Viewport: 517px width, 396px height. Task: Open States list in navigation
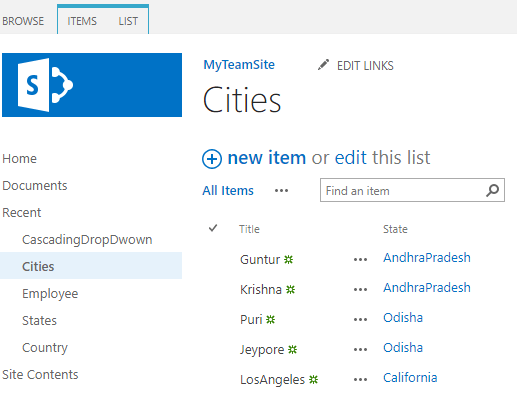point(39,320)
